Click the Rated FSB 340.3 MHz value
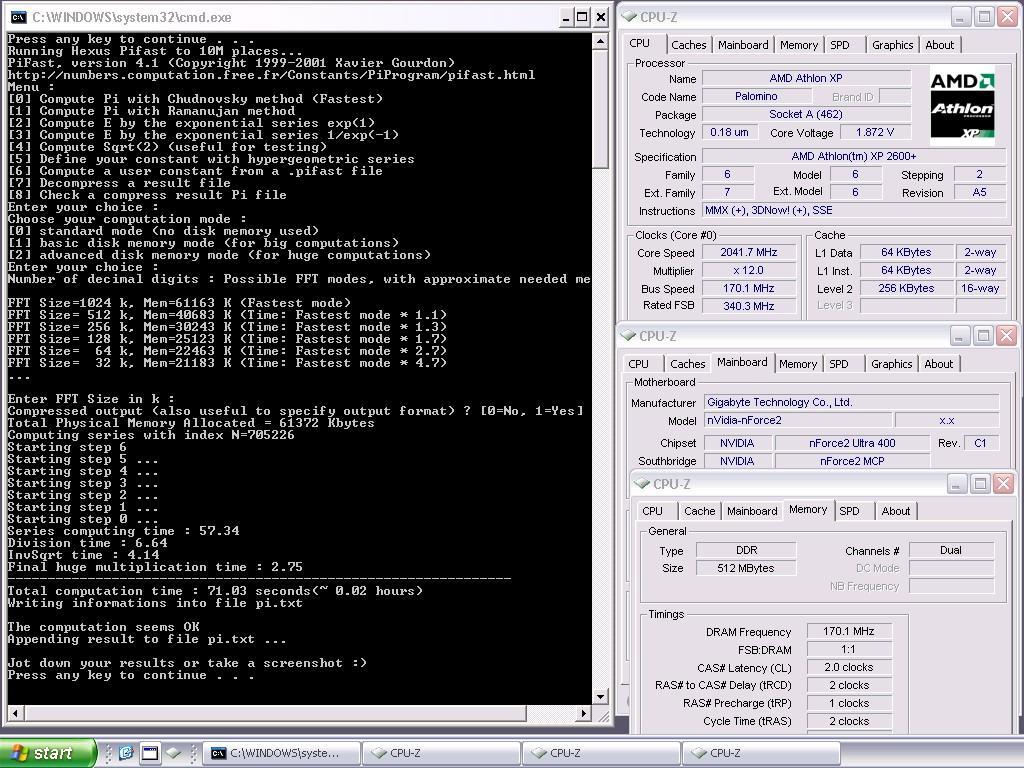1024x768 pixels. [x=748, y=306]
